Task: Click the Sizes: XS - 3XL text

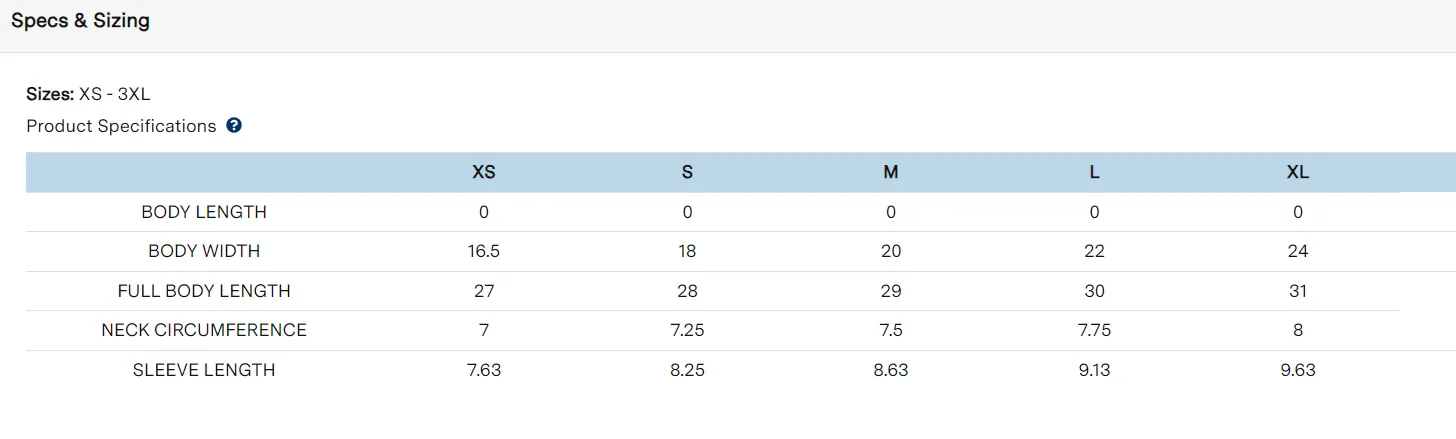Action: [x=88, y=94]
